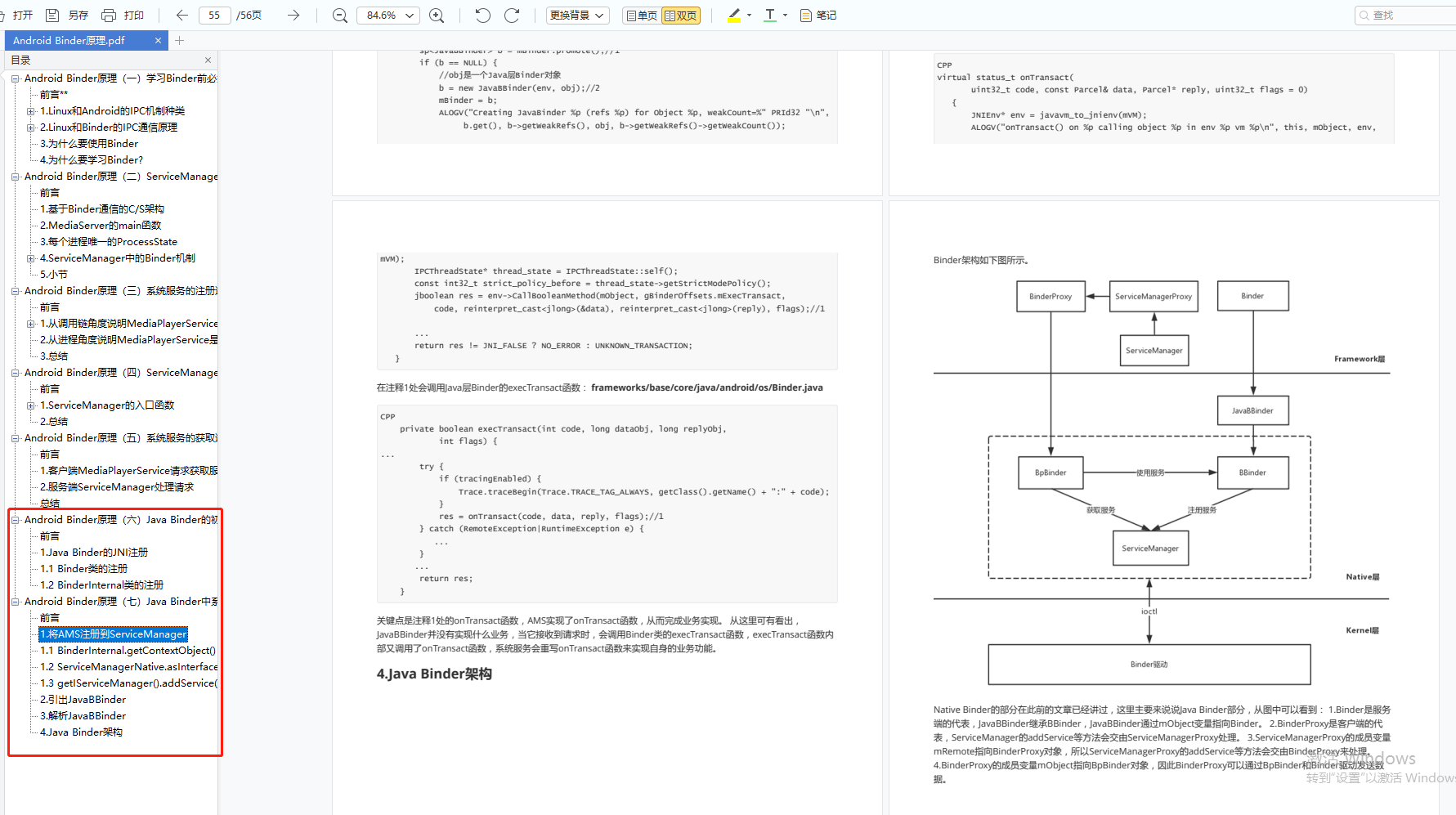The width and height of the screenshot is (1456, 815).
Task: Close the 目录 outline panel
Action: coord(208,60)
